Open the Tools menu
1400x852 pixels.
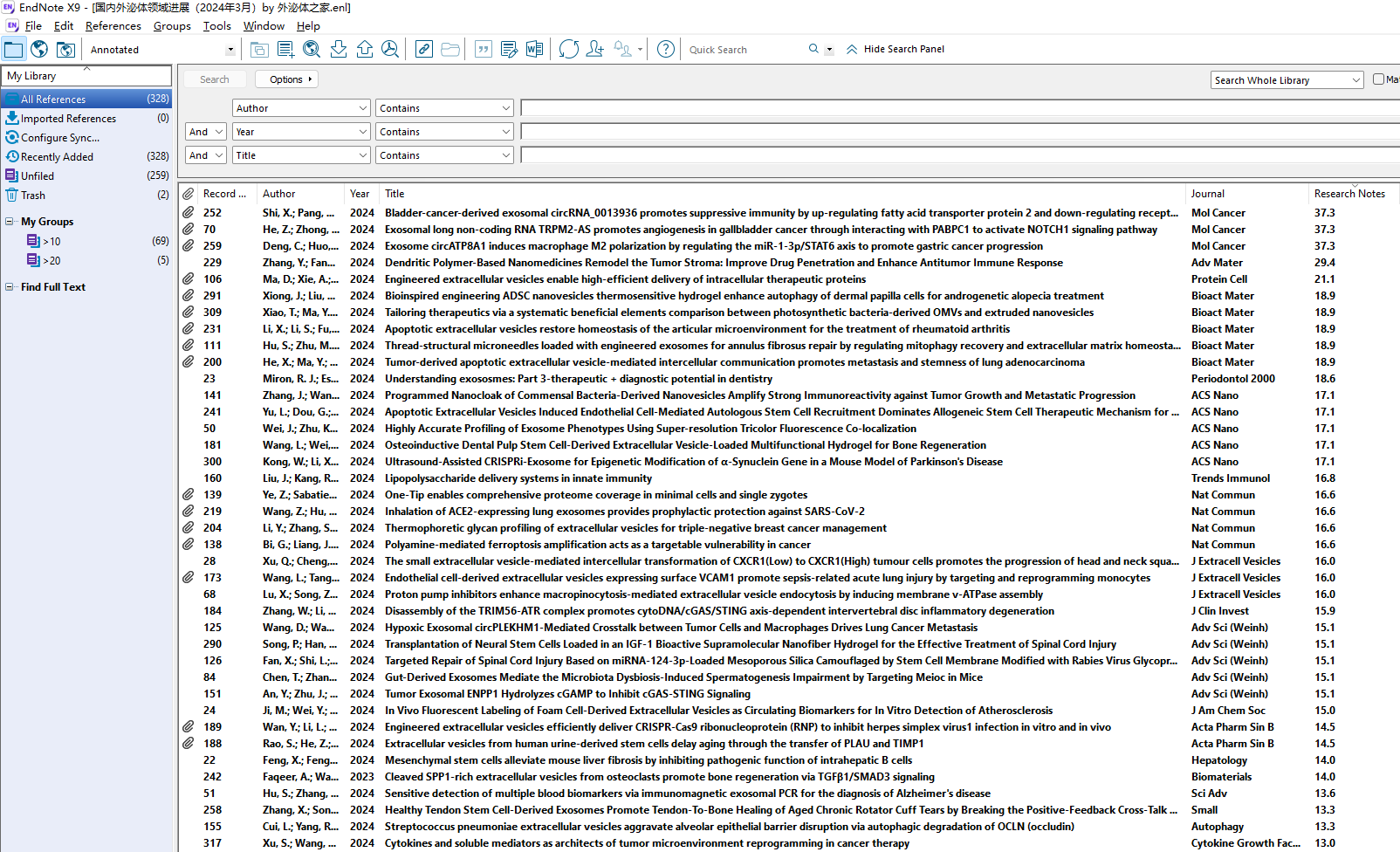pyautogui.click(x=217, y=26)
